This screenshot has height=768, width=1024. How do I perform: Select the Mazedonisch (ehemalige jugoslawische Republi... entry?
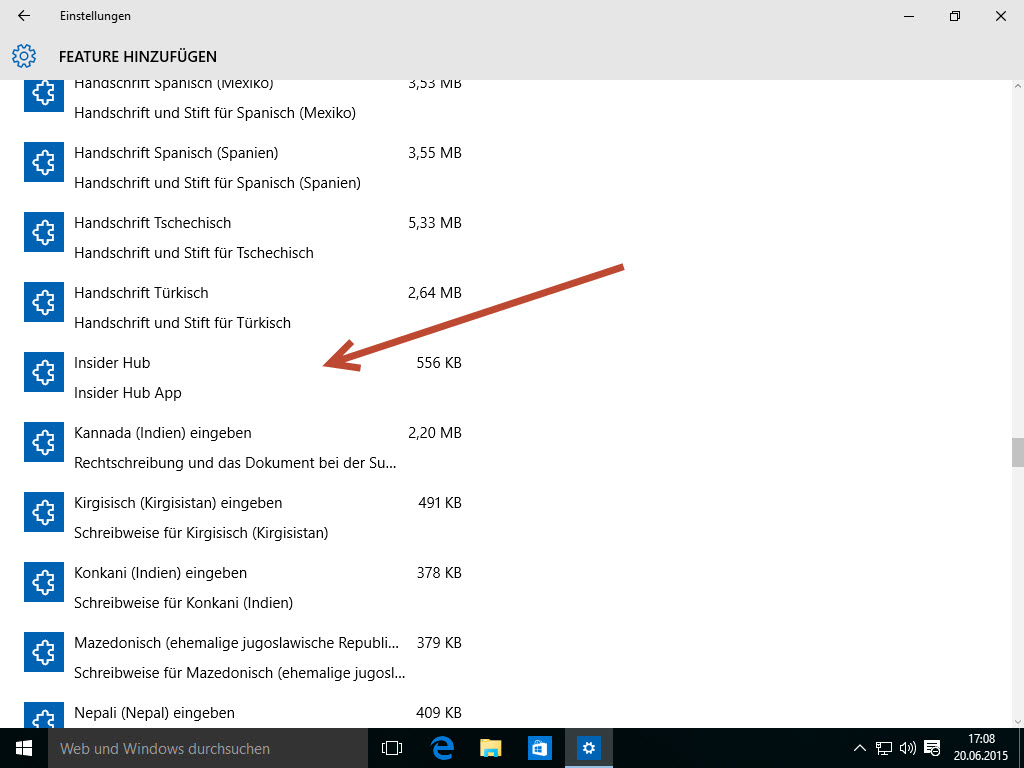click(x=243, y=657)
